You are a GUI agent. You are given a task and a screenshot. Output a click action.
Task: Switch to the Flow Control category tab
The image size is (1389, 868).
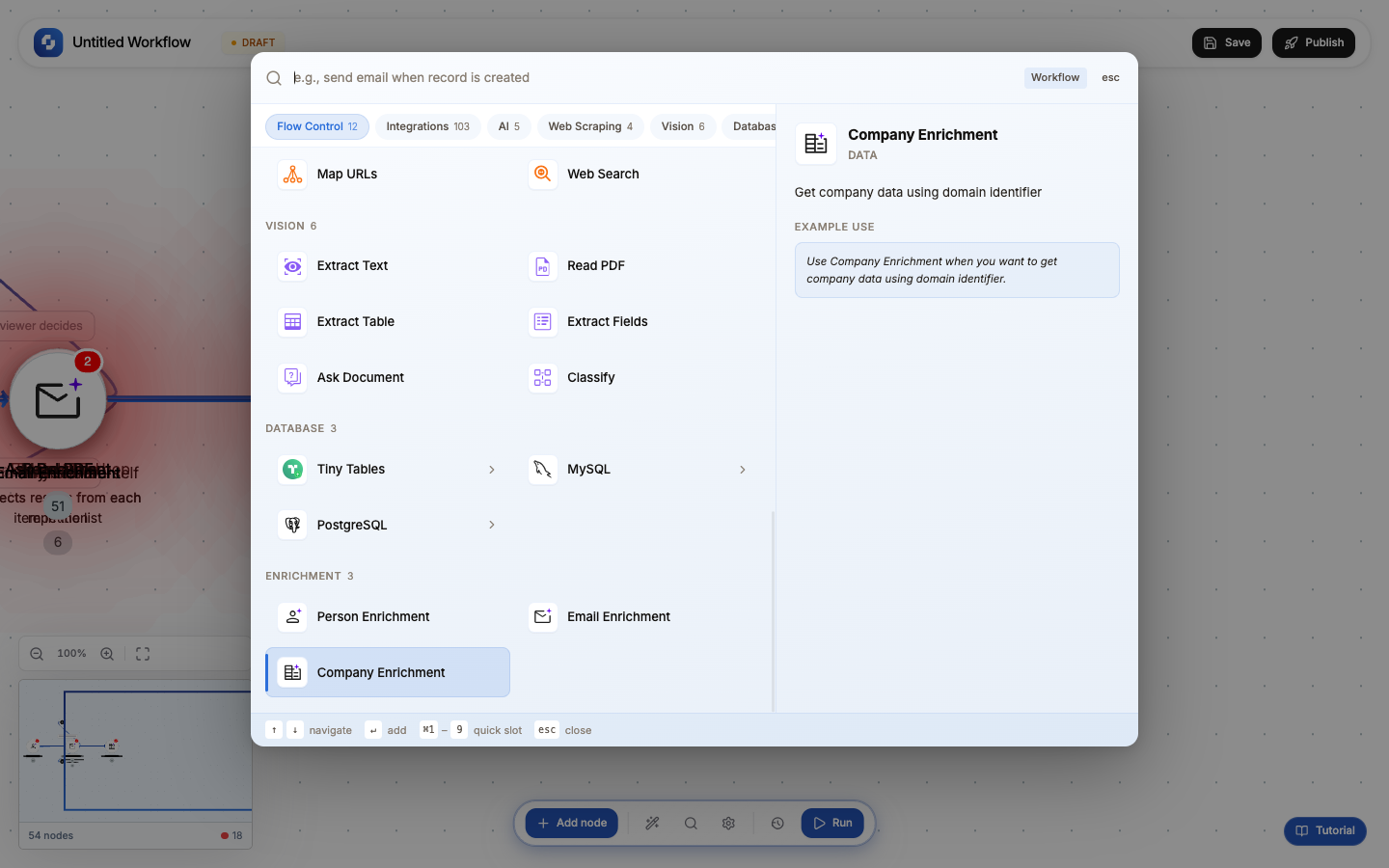coord(317,126)
